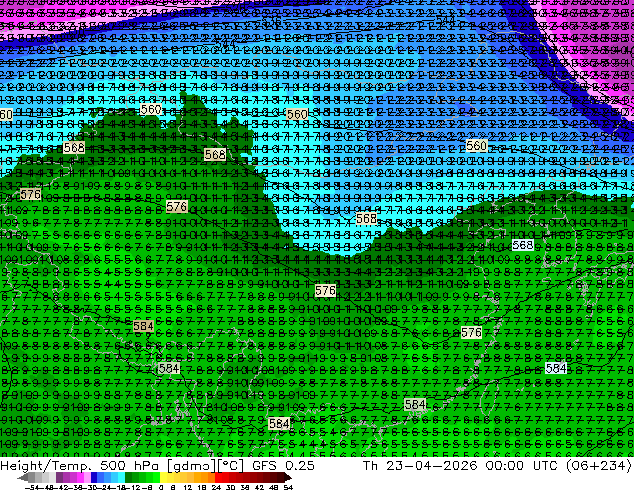Click the dark right arrow of color scale
634x490 pixels.
(x=288, y=478)
